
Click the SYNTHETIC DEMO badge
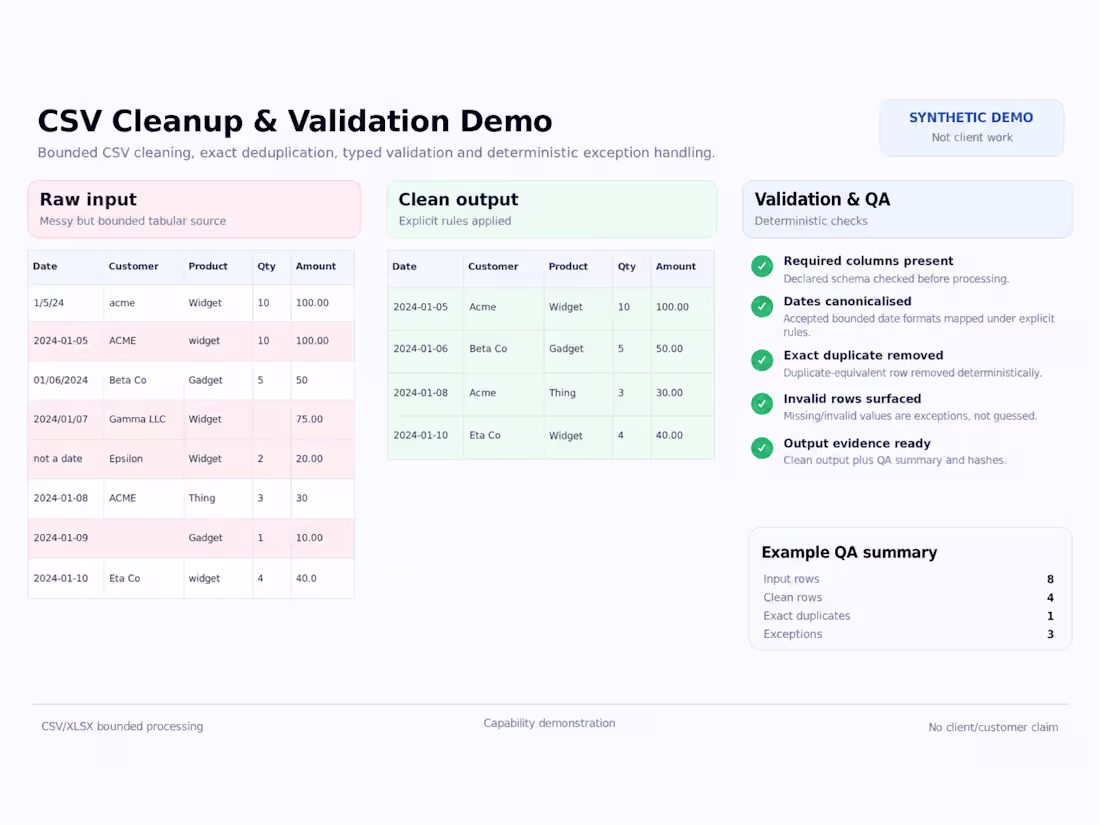[972, 128]
